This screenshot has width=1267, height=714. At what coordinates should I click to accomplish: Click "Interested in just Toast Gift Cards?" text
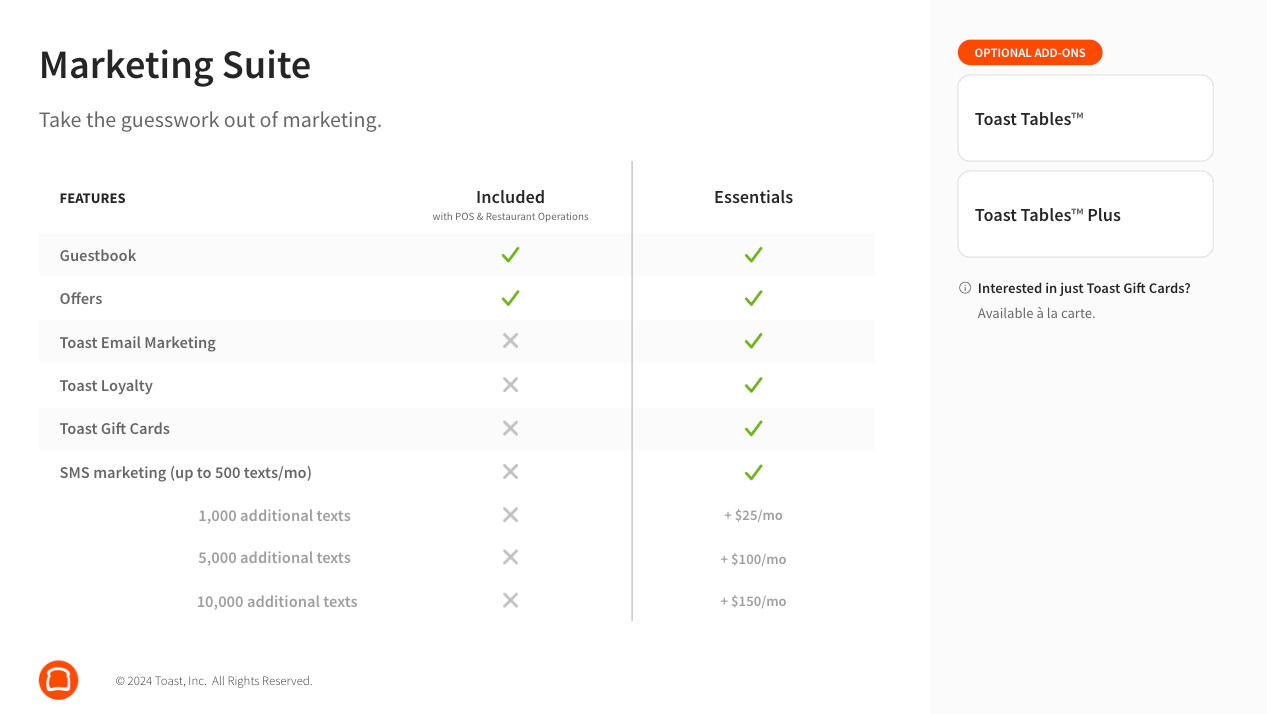click(1084, 288)
